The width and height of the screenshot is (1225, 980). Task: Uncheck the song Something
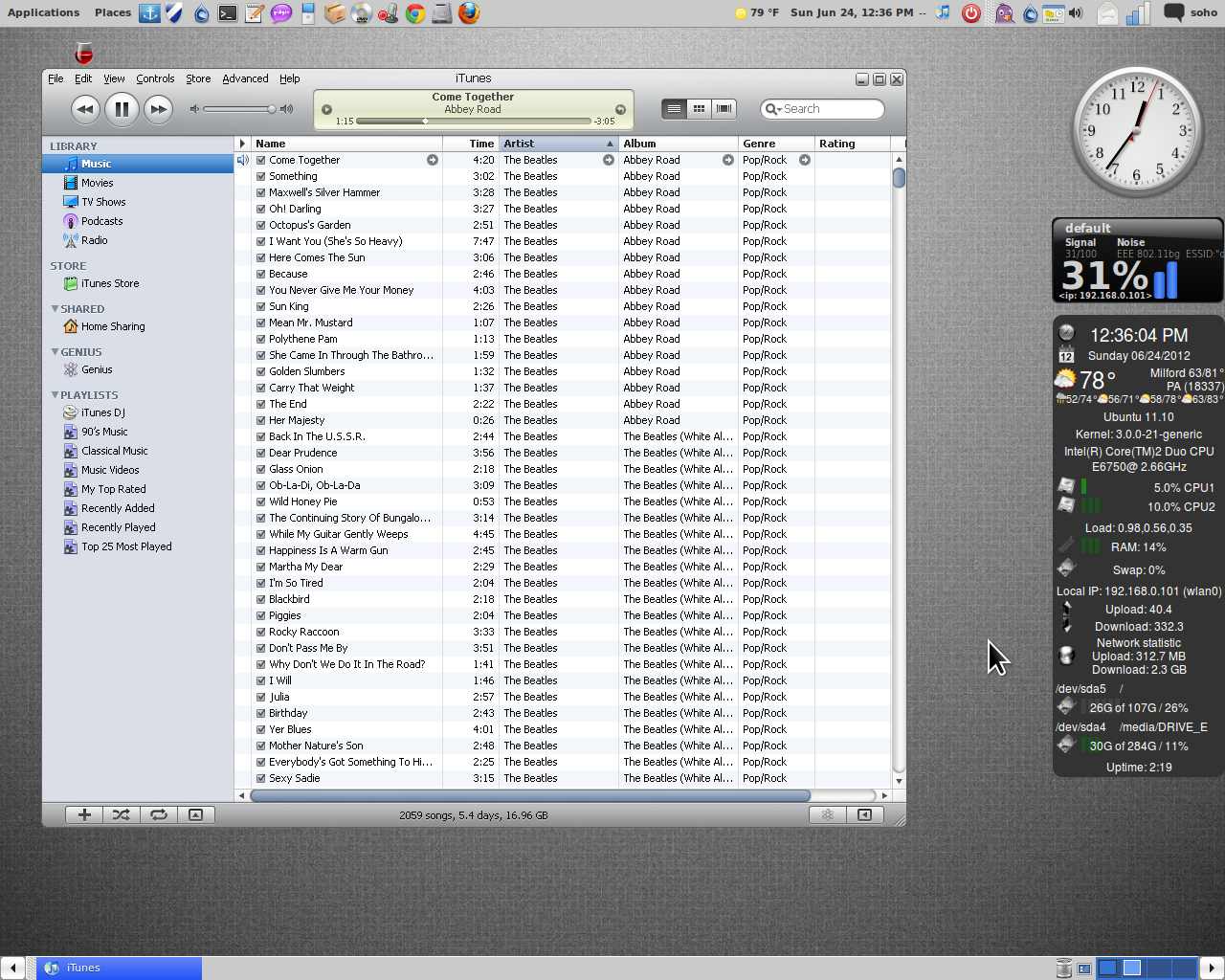pos(261,176)
